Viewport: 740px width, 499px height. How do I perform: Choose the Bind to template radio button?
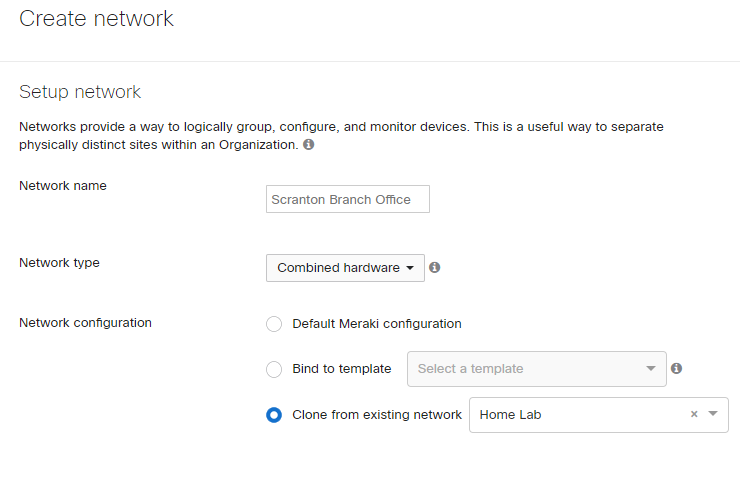tap(274, 369)
